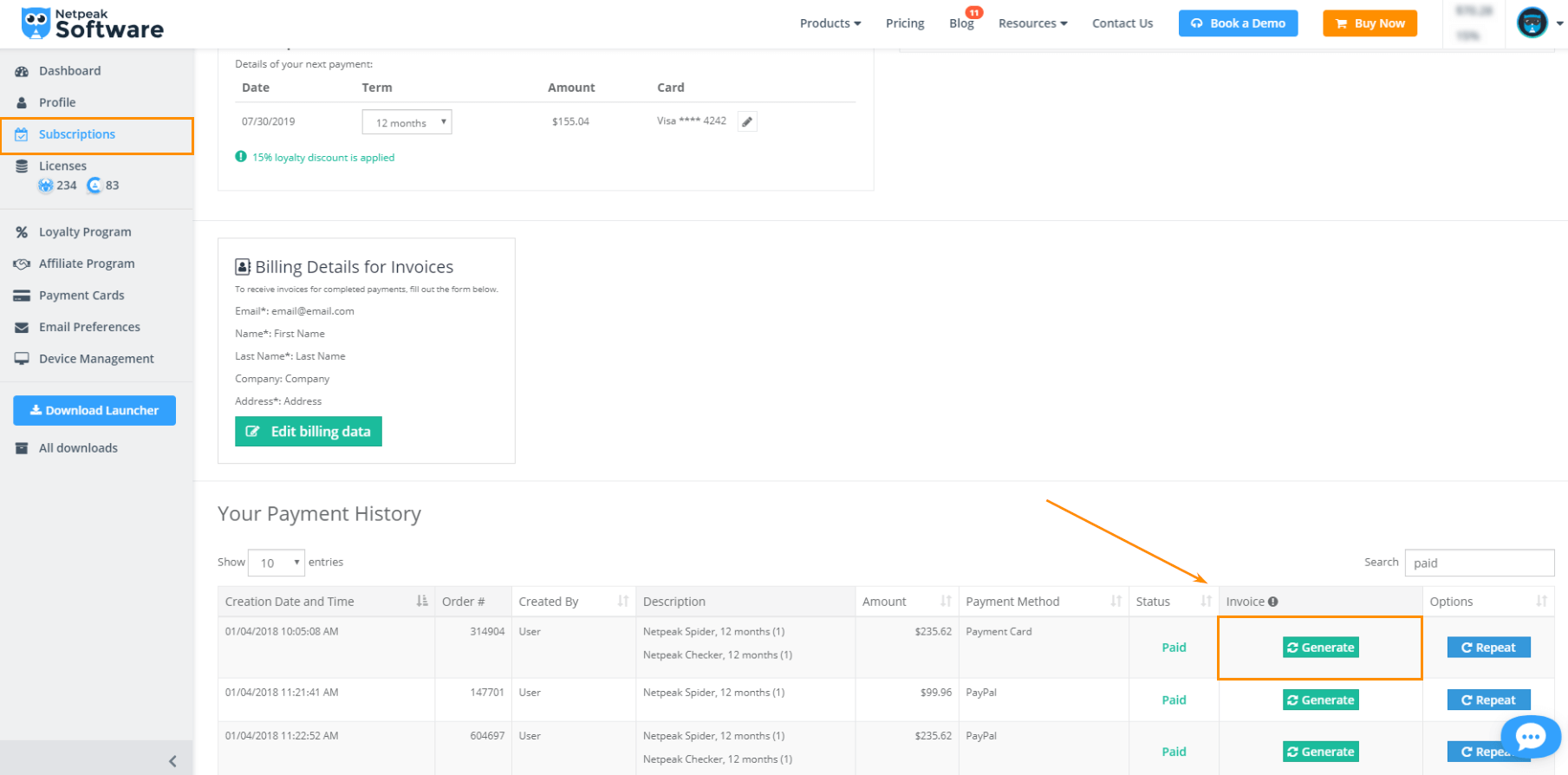This screenshot has height=775, width=1568.
Task: Open the 12 months term dropdown
Action: coord(407,122)
